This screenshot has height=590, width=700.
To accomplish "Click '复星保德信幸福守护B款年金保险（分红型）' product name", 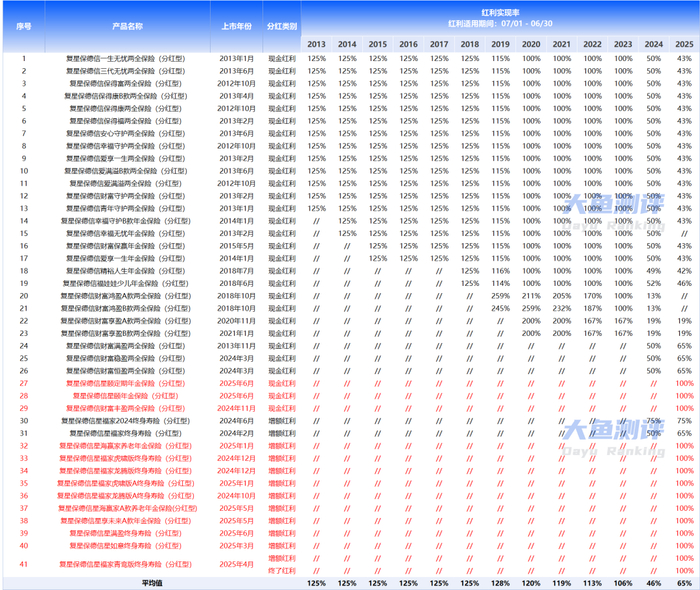I will click(x=125, y=221).
